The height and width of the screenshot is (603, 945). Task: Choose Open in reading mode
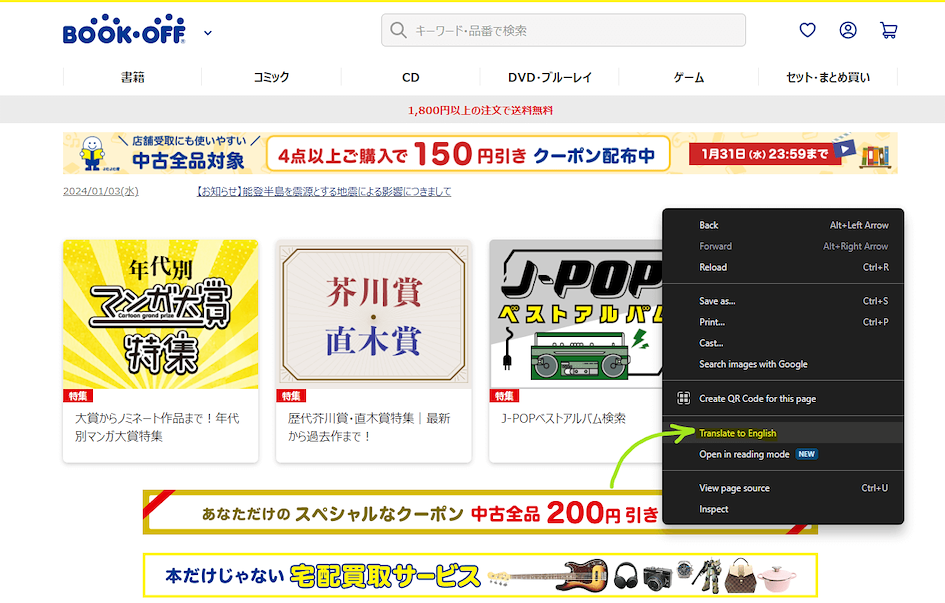(783, 454)
